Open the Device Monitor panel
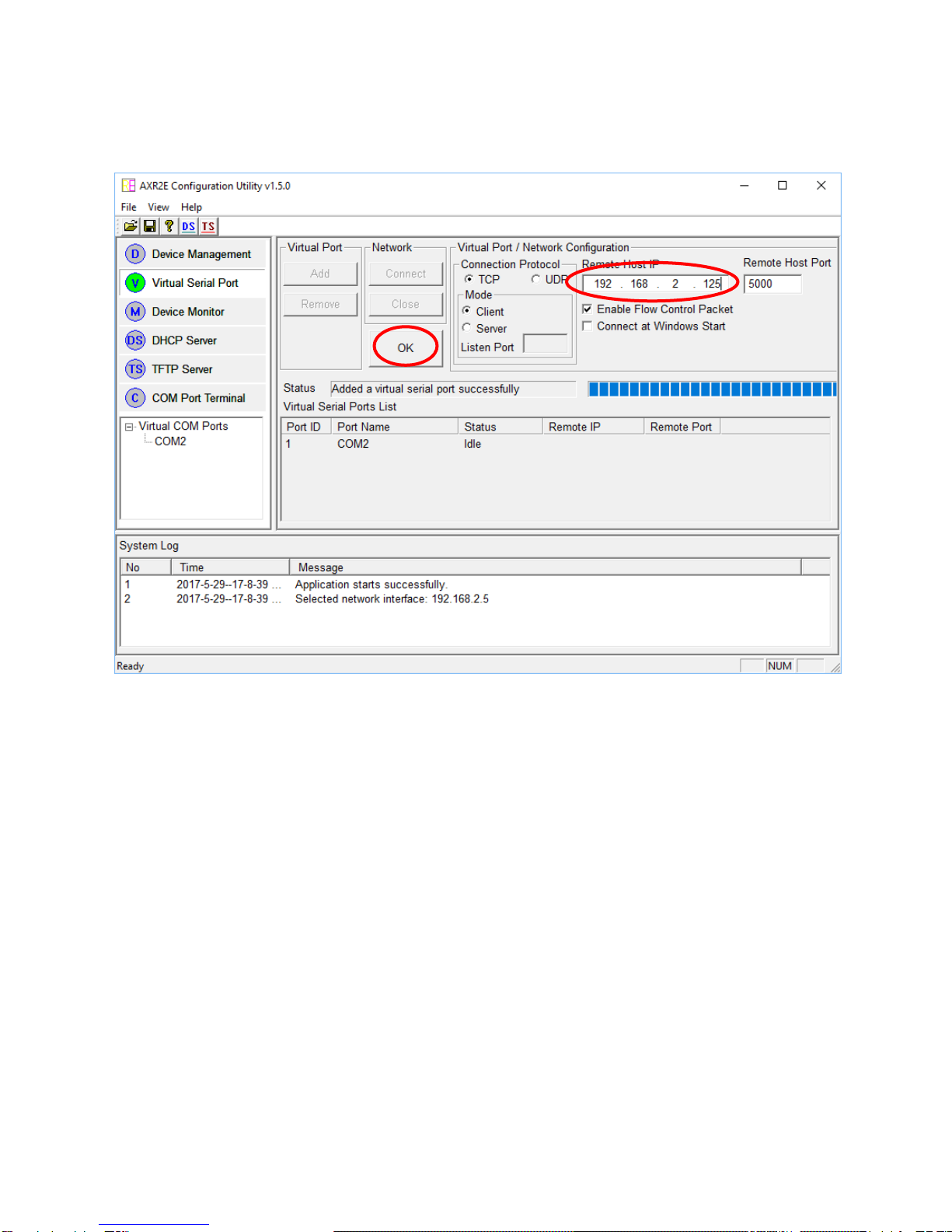Image resolution: width=952 pixels, height=1232 pixels. [x=193, y=312]
